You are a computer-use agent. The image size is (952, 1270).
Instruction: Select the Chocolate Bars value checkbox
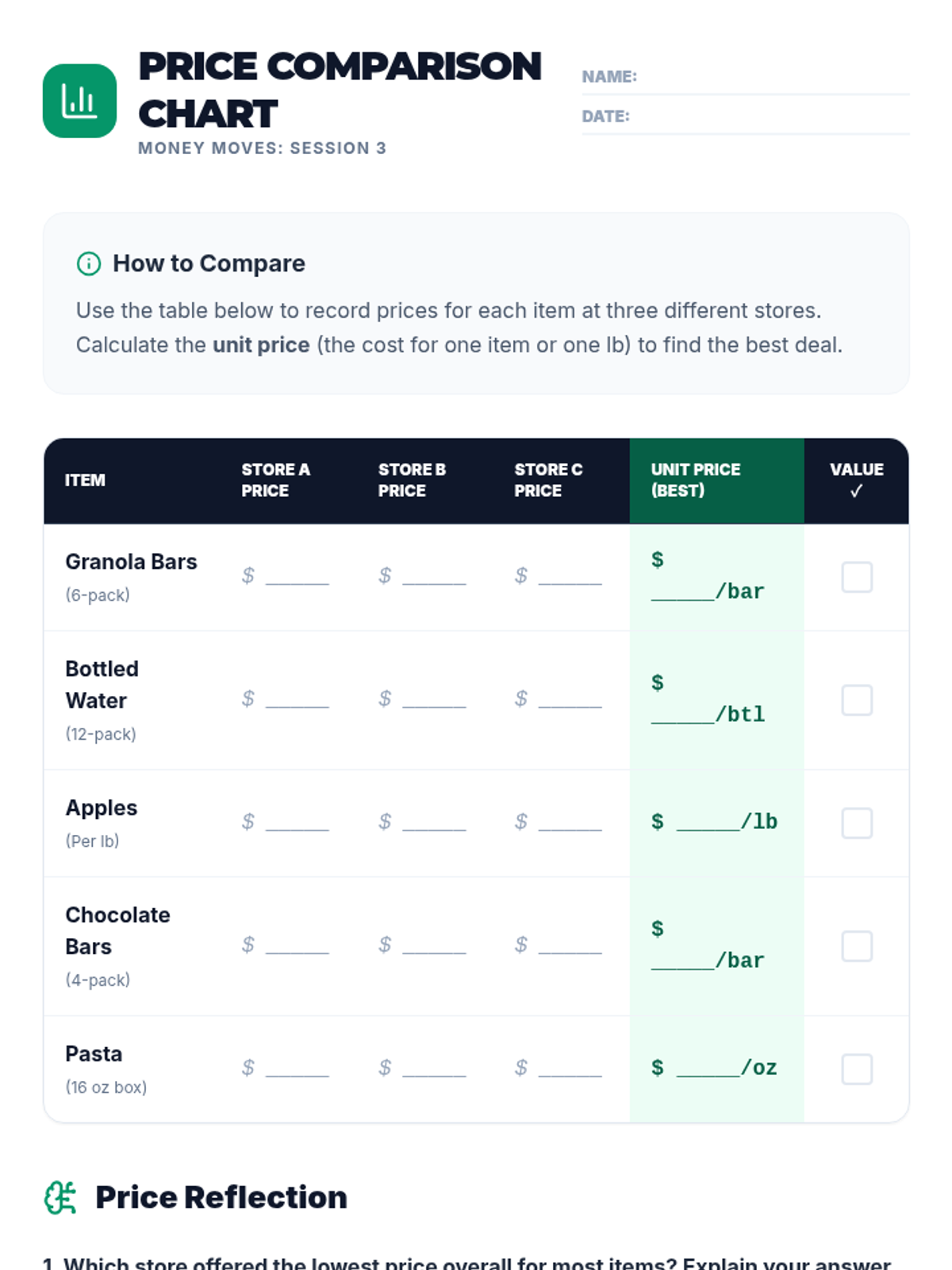pyautogui.click(x=857, y=946)
